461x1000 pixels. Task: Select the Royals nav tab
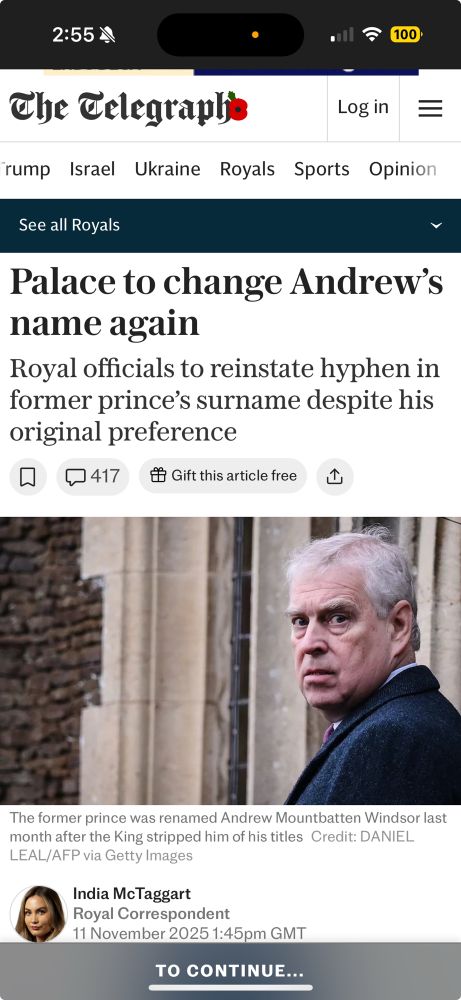point(247,169)
